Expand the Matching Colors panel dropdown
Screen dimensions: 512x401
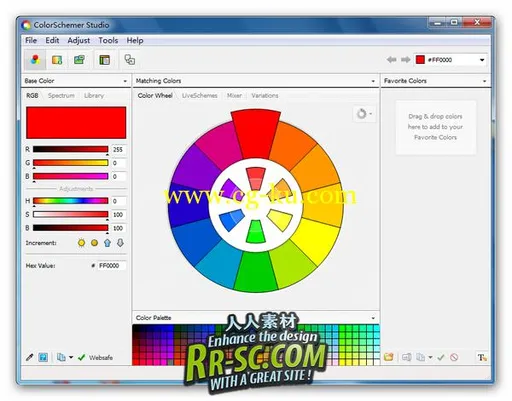click(373, 81)
